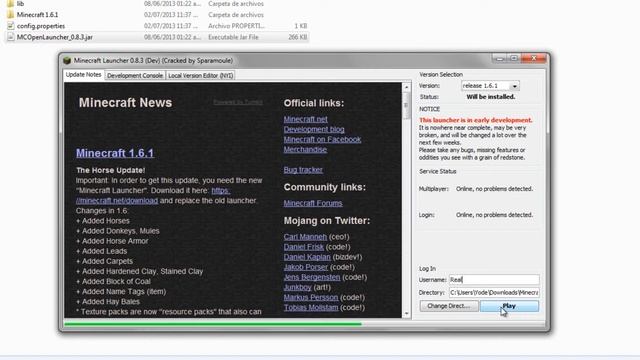Click the news scrollbar up arrow
Viewport: 640px width, 360px height.
407,87
